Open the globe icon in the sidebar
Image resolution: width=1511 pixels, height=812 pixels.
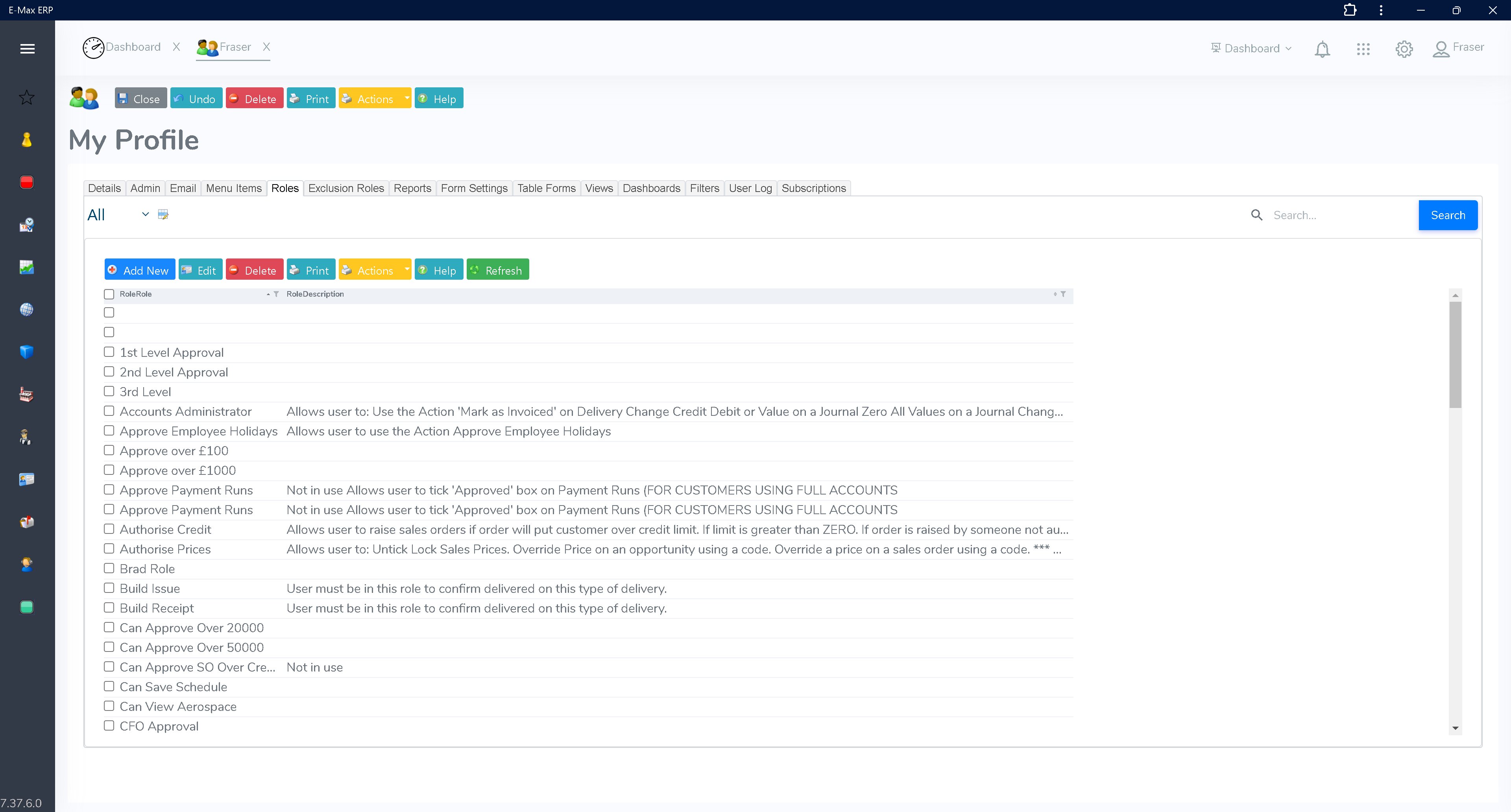(27, 310)
